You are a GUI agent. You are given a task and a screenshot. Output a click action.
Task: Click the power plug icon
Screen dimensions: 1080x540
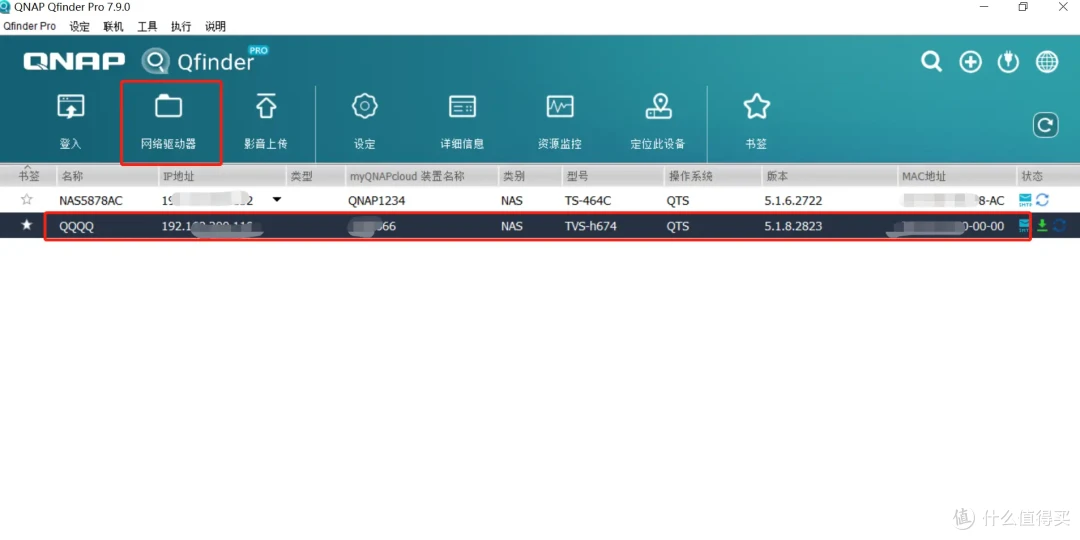(1008, 62)
